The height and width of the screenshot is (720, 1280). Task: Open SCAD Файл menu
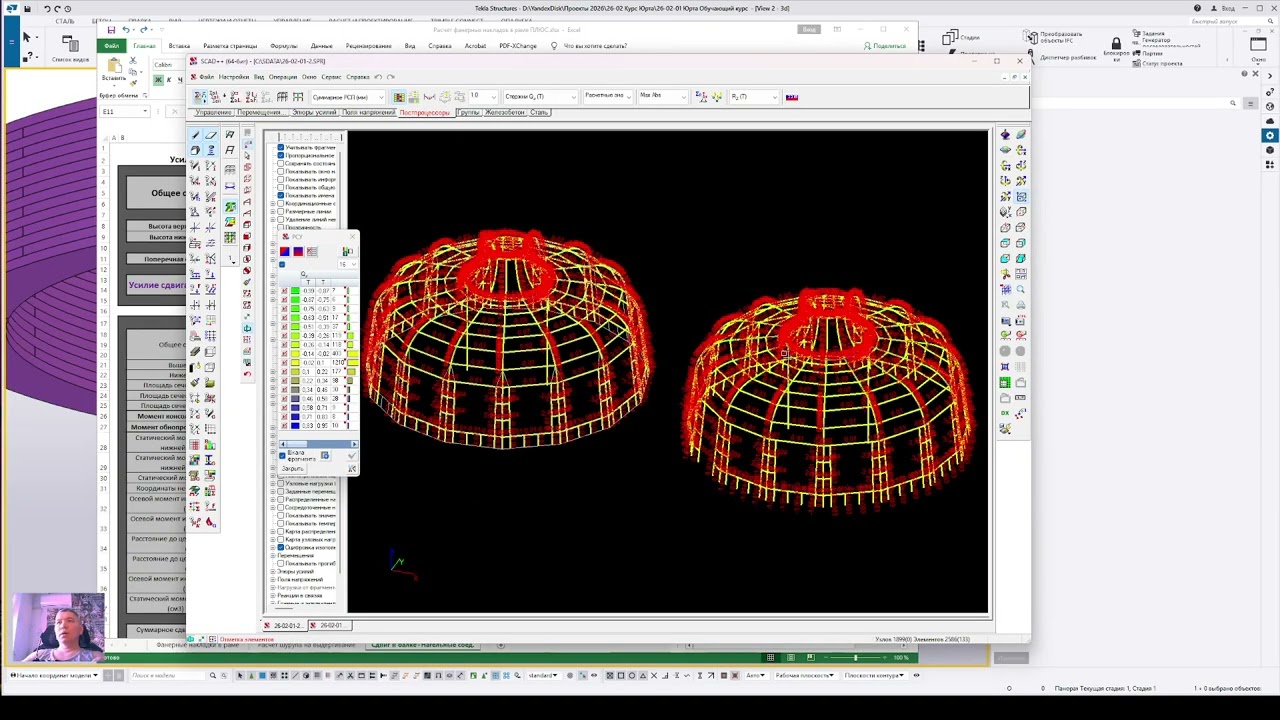click(x=206, y=77)
